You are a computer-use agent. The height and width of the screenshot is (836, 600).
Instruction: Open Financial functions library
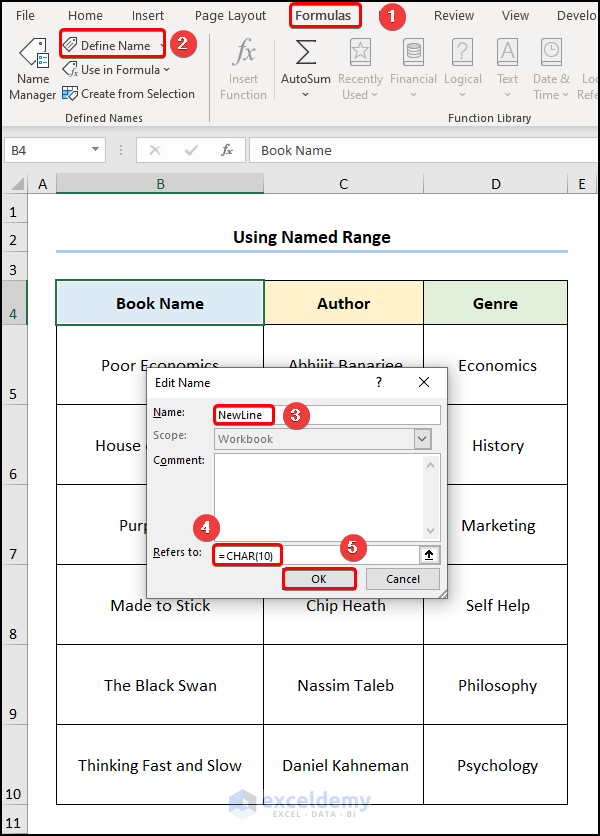pyautogui.click(x=412, y=68)
